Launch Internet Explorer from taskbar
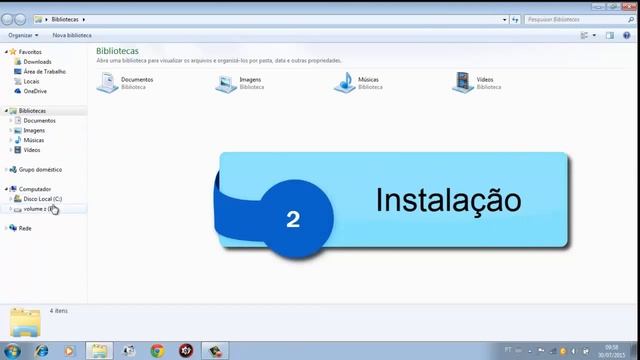Viewport: 640px width, 360px height. 42,351
